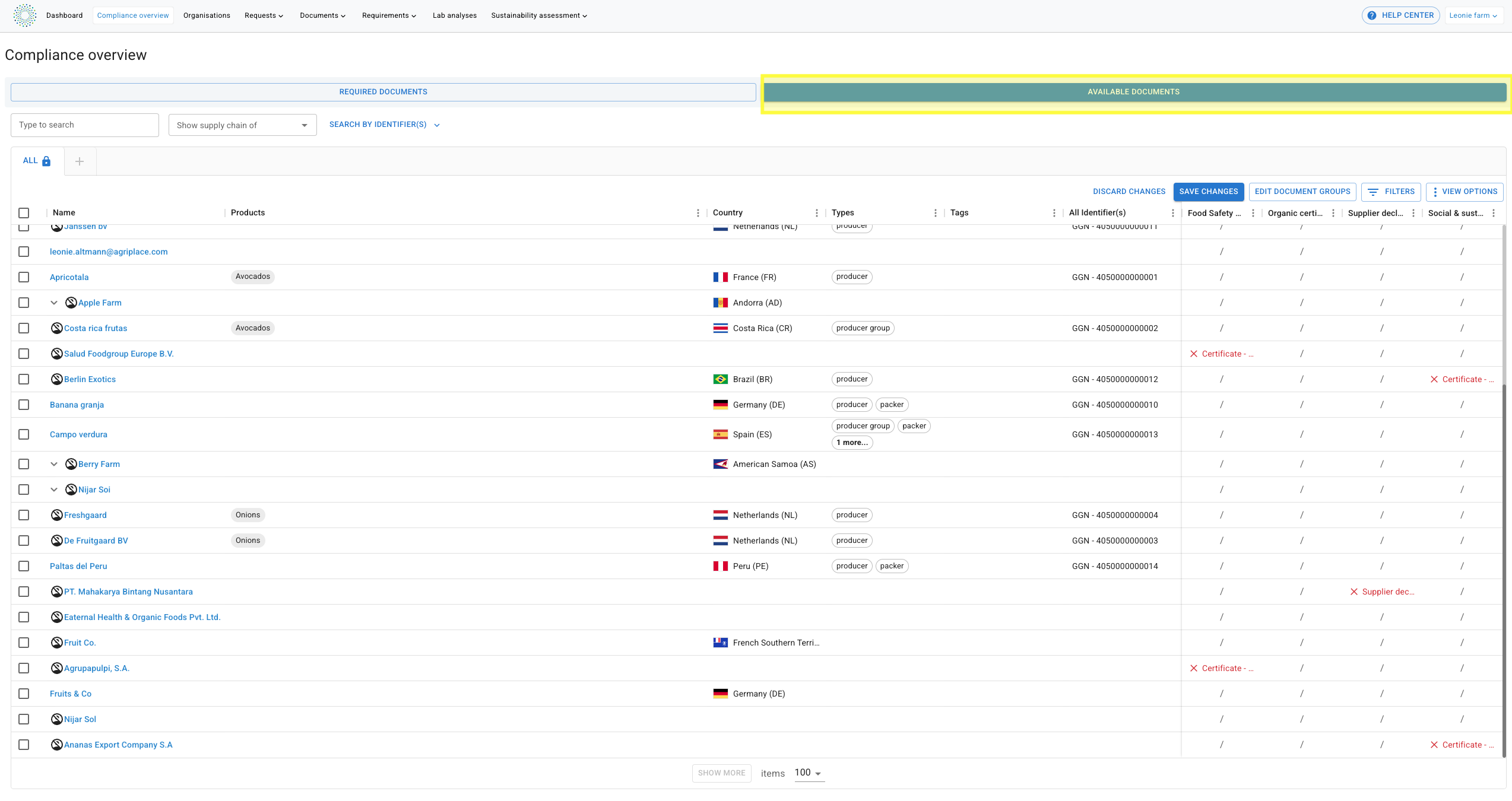The width and height of the screenshot is (1512, 801).
Task: Go to the Dashboard page
Action: pos(65,15)
